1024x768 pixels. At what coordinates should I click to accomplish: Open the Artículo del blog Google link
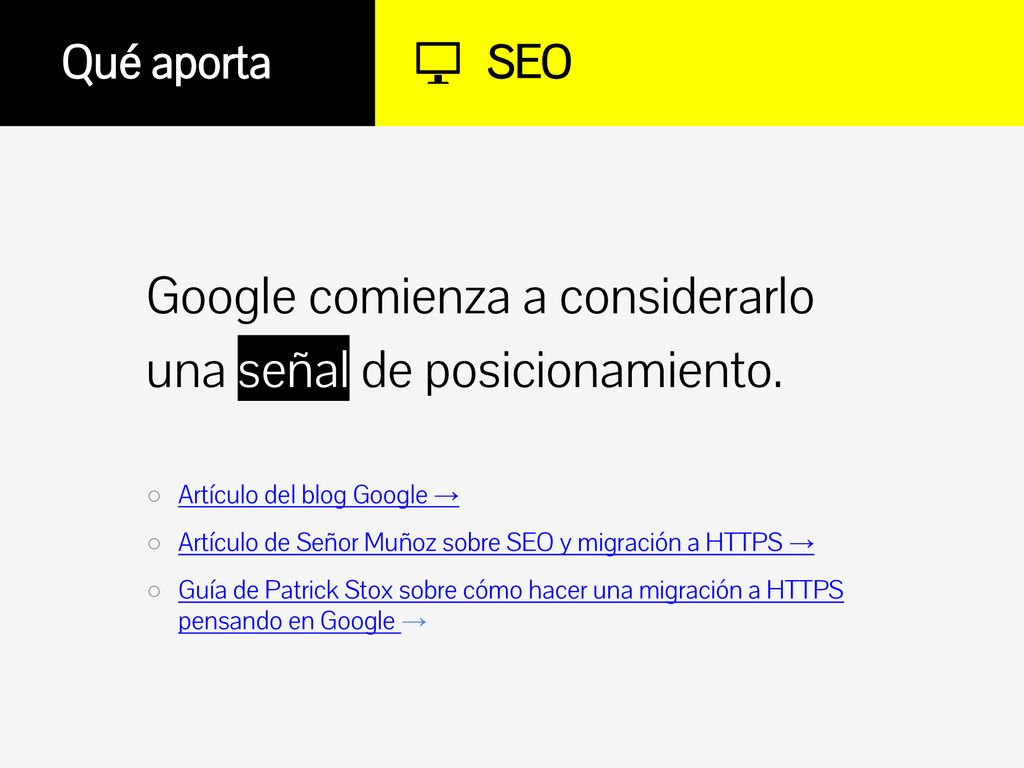click(318, 495)
